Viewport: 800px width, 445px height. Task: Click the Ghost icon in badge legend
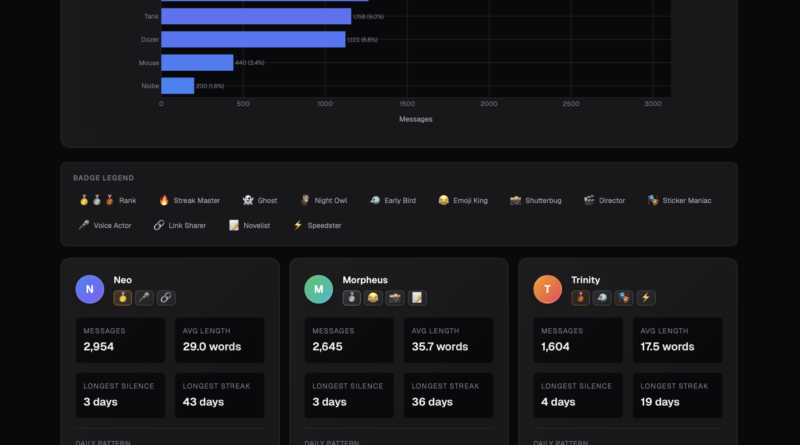tap(247, 200)
